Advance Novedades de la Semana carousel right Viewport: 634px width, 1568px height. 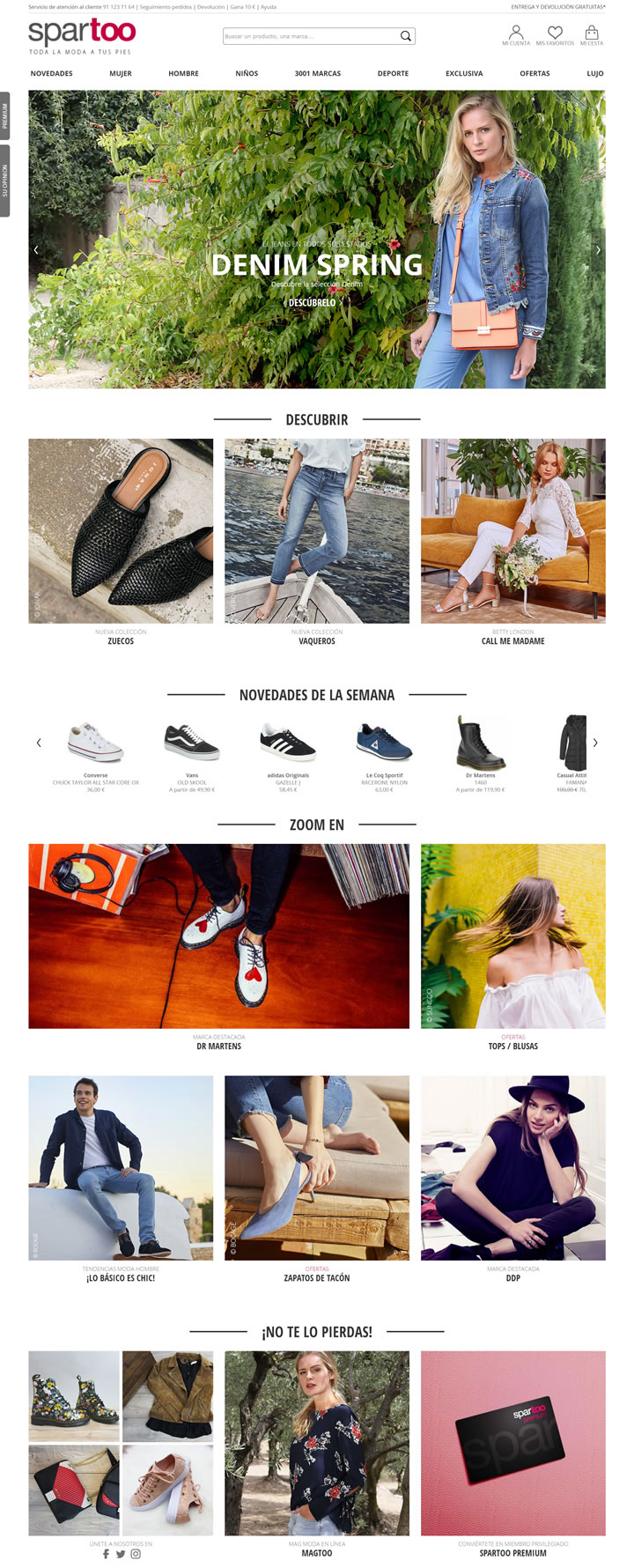[x=595, y=743]
